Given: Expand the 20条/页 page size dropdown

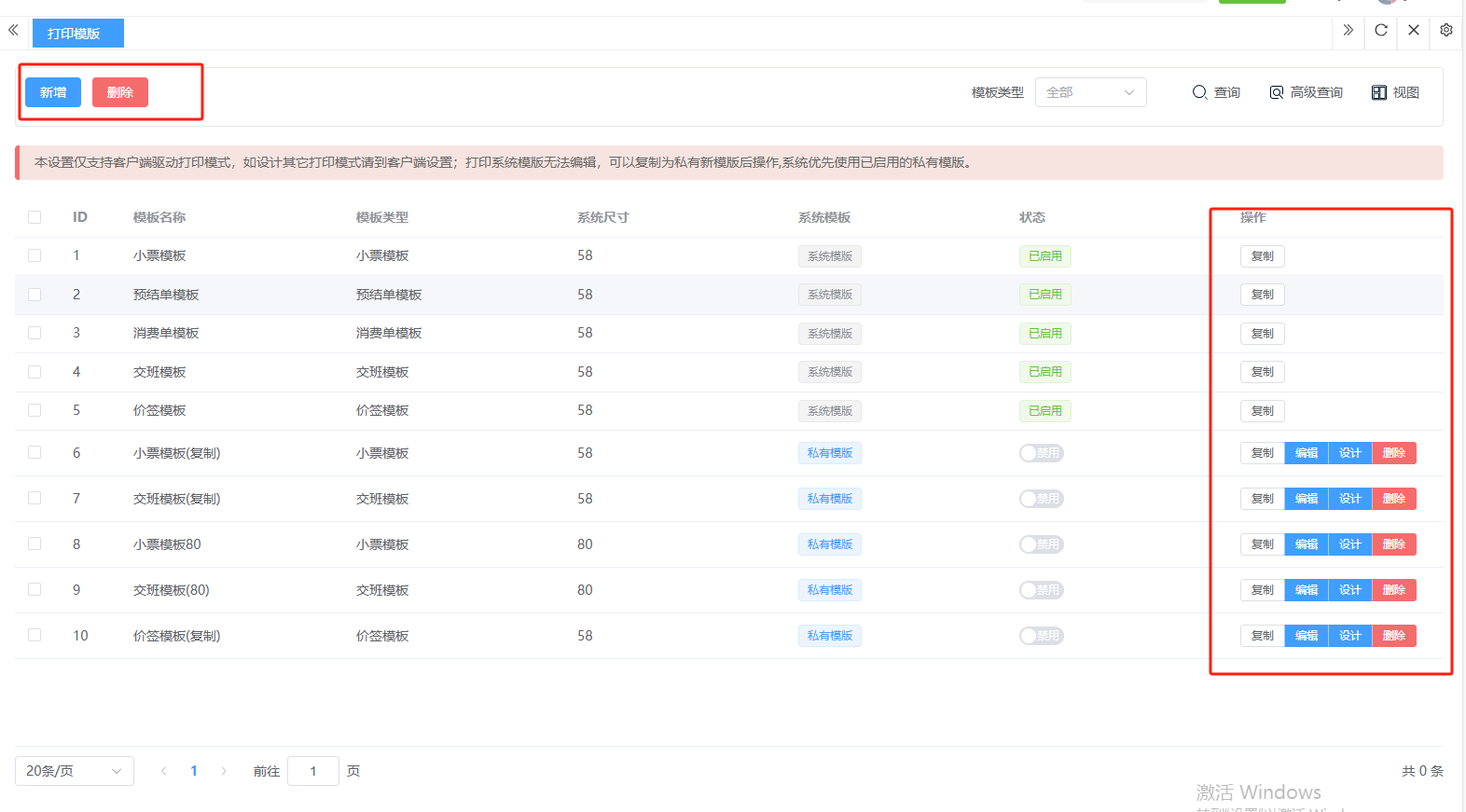Looking at the screenshot, I should click(75, 771).
